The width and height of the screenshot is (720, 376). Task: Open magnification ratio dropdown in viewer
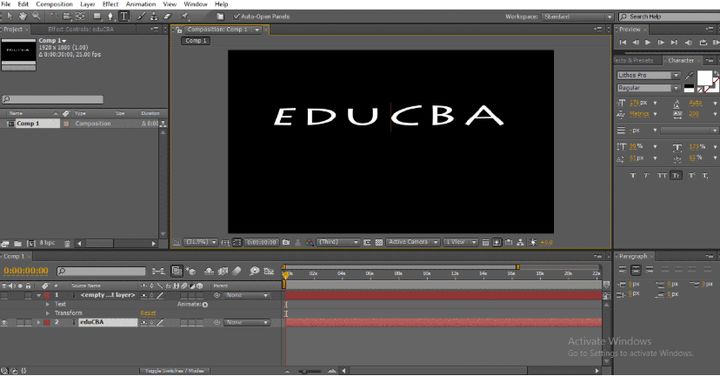coord(201,242)
